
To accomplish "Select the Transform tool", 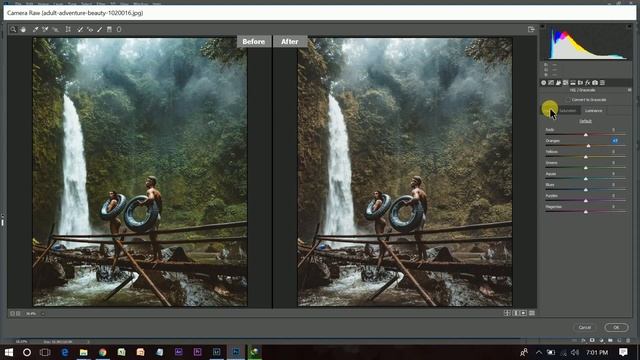I will coord(68,29).
